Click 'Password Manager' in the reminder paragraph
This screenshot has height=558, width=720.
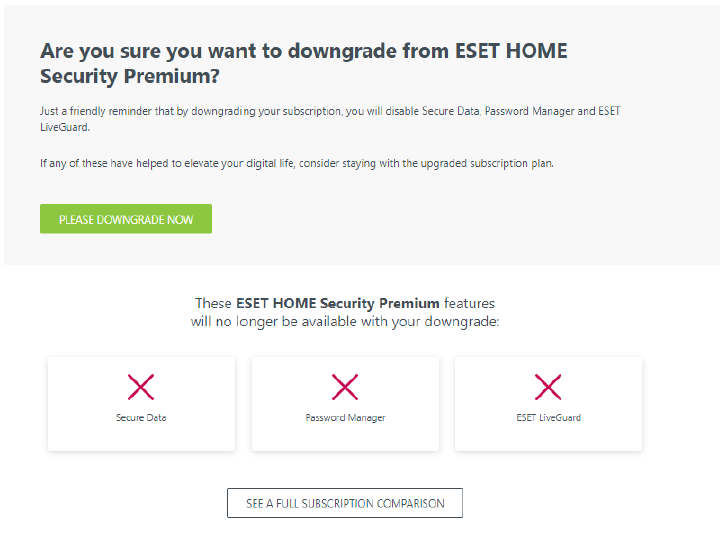(528, 111)
